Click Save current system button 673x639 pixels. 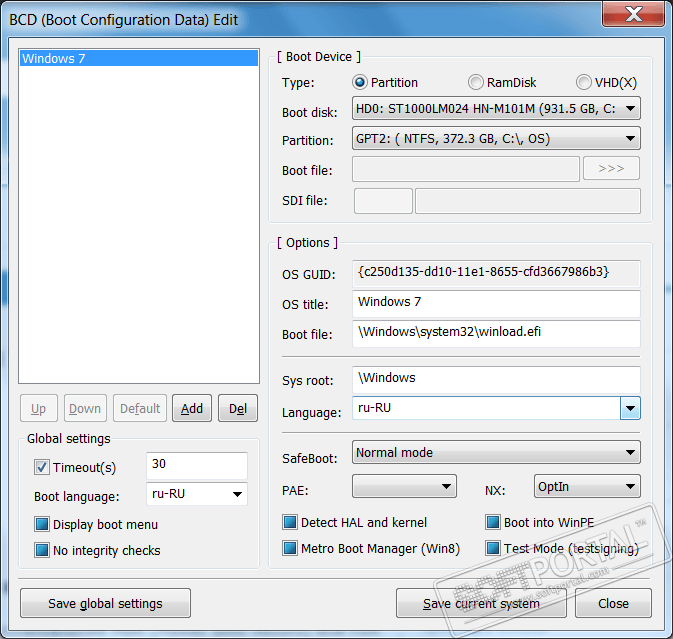coord(481,603)
